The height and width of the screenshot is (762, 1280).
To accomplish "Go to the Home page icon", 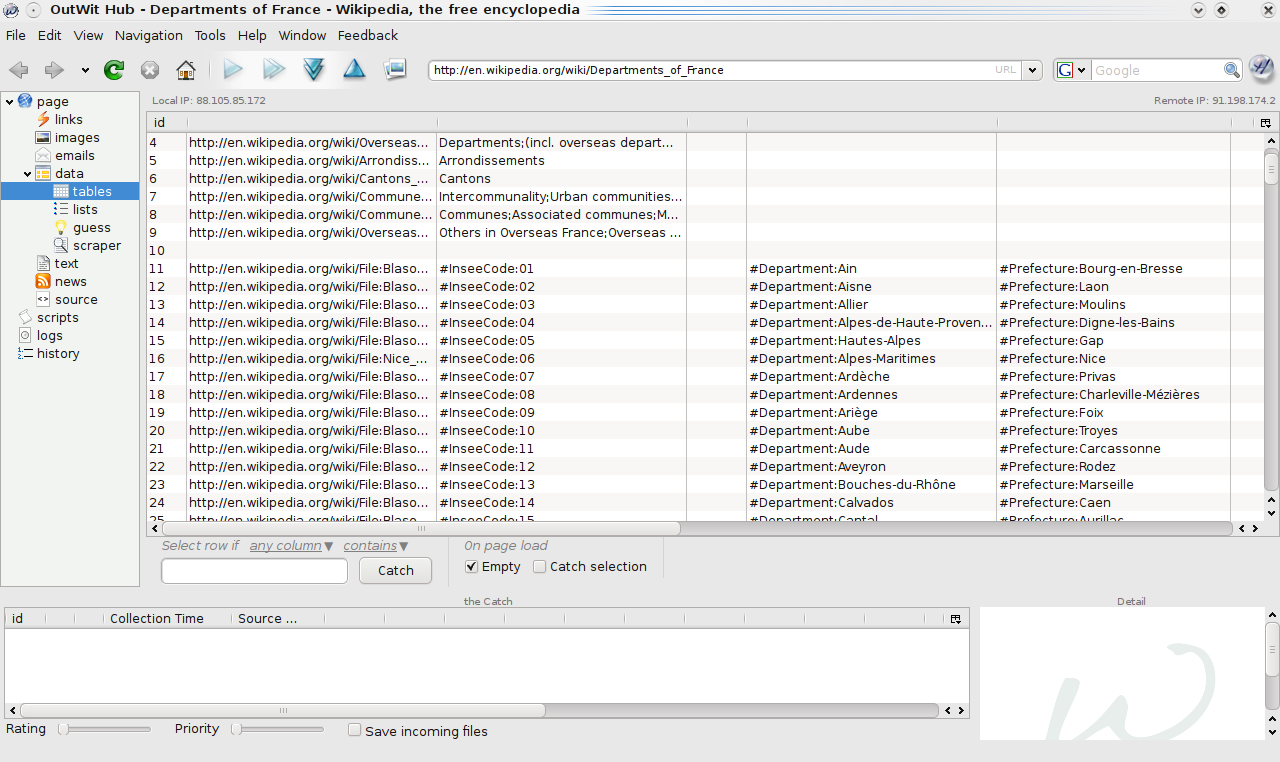I will [186, 70].
